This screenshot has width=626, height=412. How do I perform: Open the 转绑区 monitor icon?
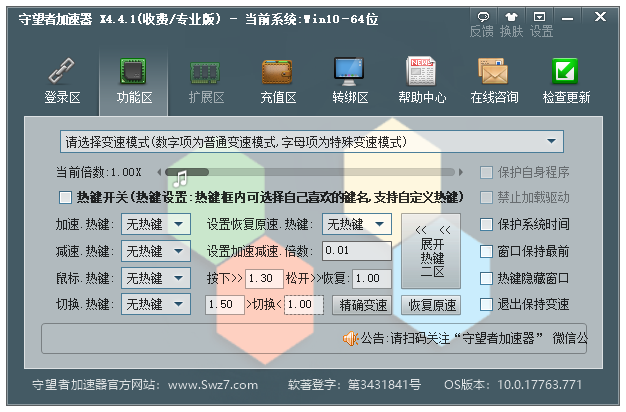[x=349, y=71]
